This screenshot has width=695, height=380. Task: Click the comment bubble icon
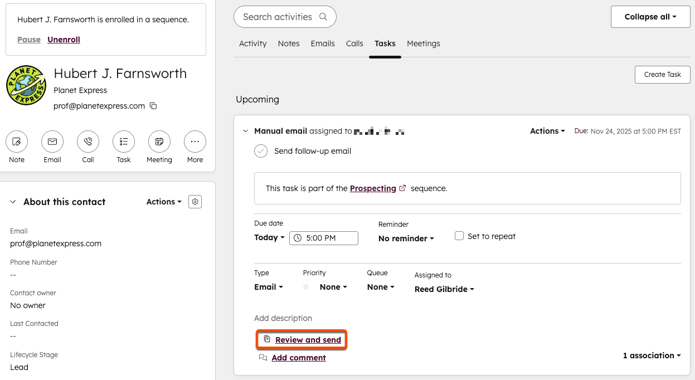click(x=263, y=357)
